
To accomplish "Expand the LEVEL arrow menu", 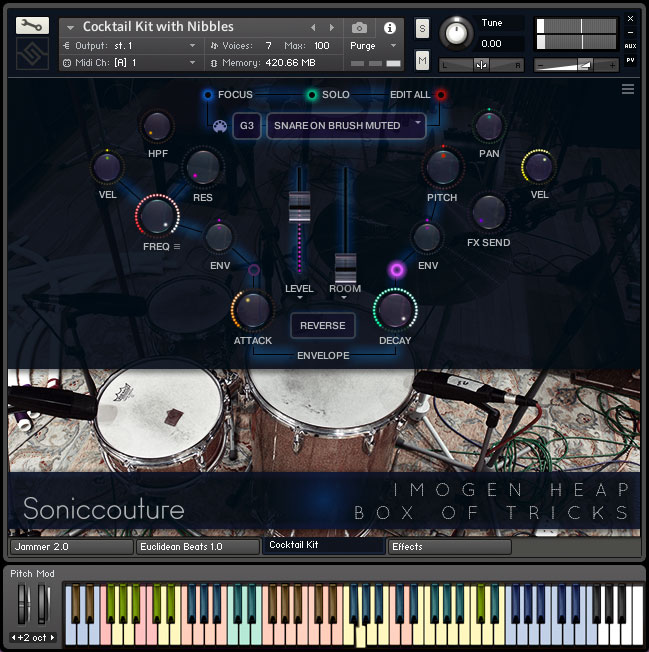I will click(x=299, y=298).
